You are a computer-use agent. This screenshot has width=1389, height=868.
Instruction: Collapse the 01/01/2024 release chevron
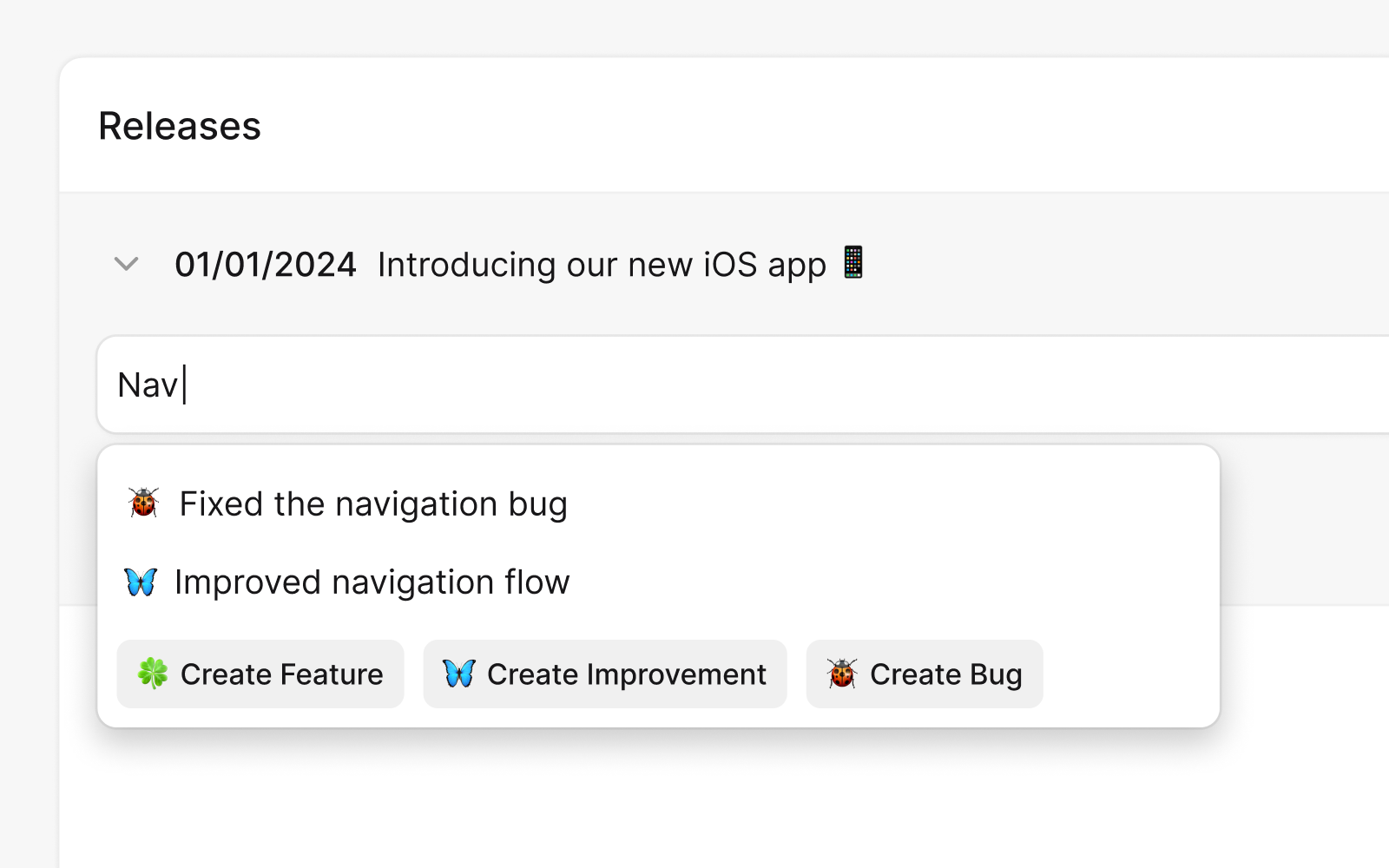point(127,264)
